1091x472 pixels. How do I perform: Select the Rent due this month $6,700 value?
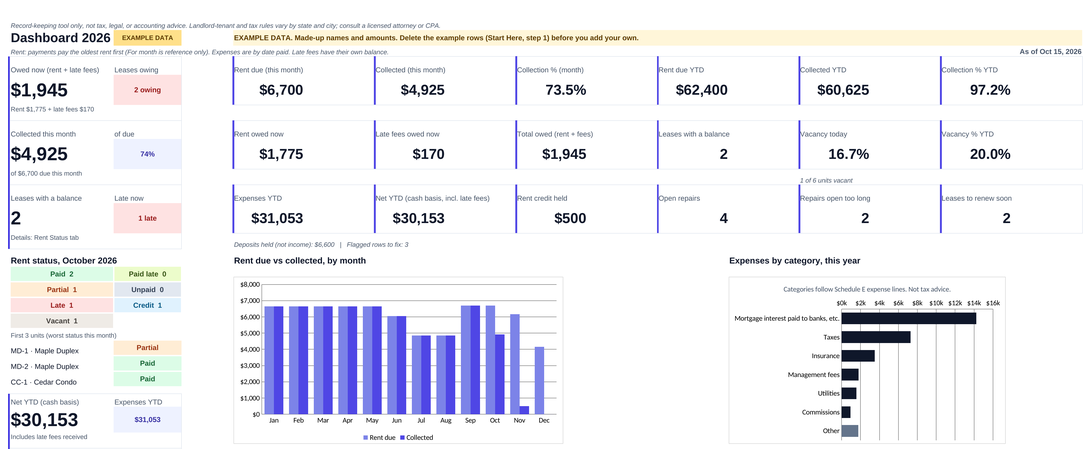[281, 90]
